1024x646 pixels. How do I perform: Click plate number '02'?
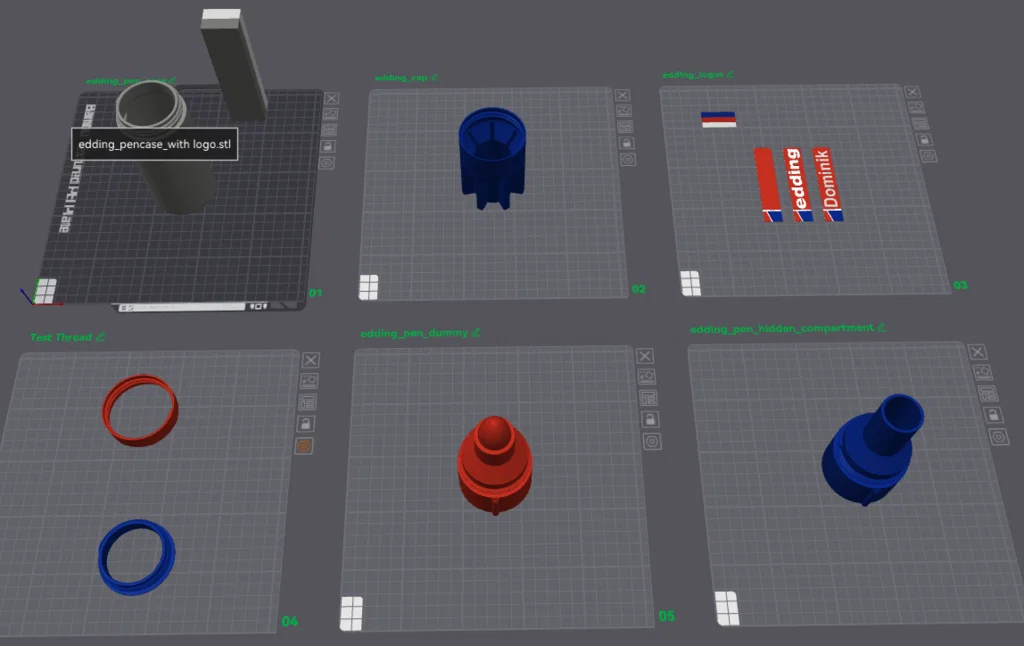639,289
